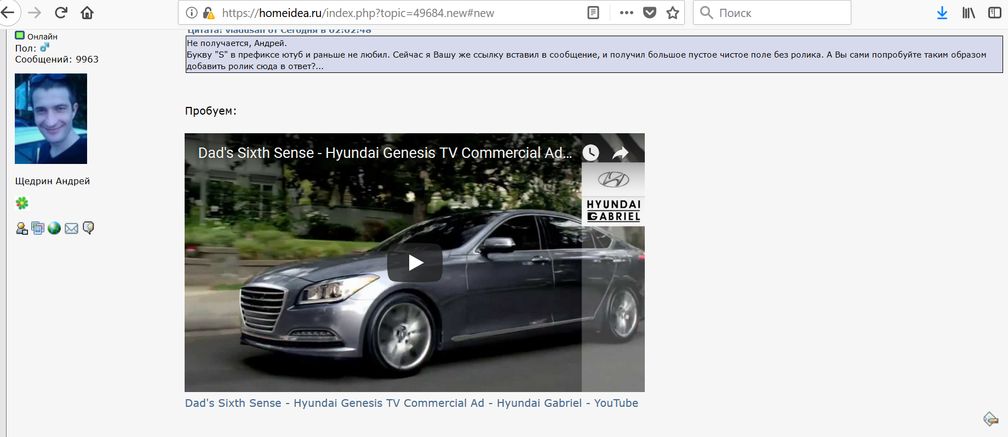Bookmark this page with star icon
Viewport: 1008px width, 437px height.
[672, 13]
